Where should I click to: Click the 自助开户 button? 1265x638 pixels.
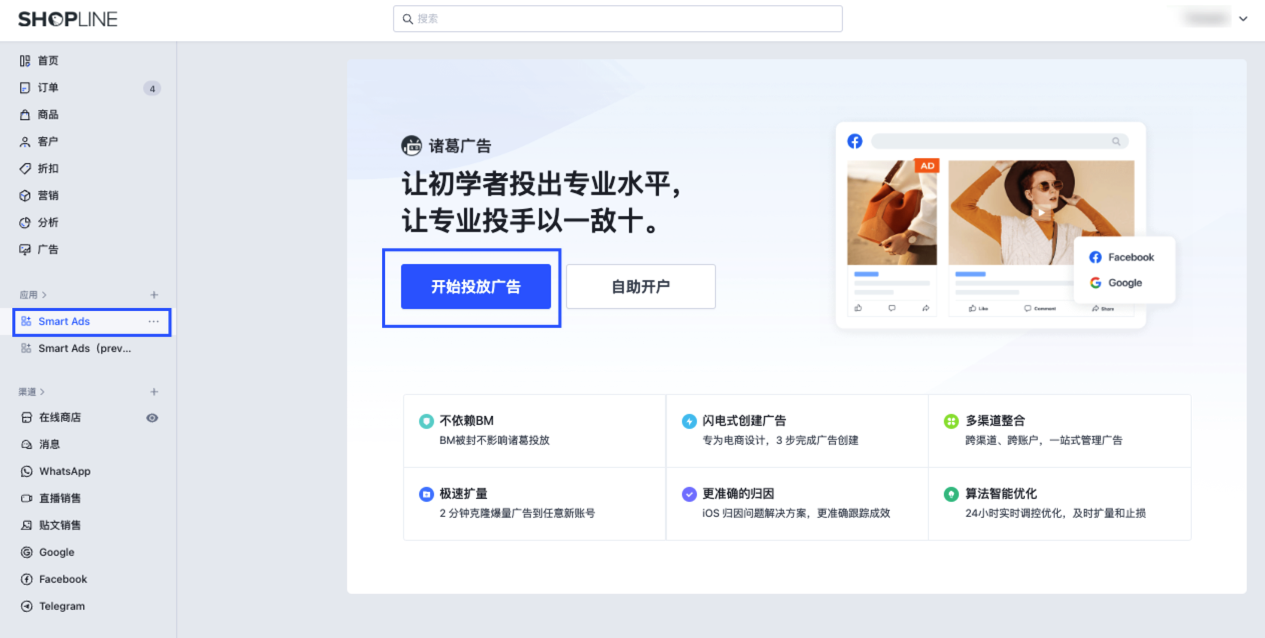[x=641, y=287]
